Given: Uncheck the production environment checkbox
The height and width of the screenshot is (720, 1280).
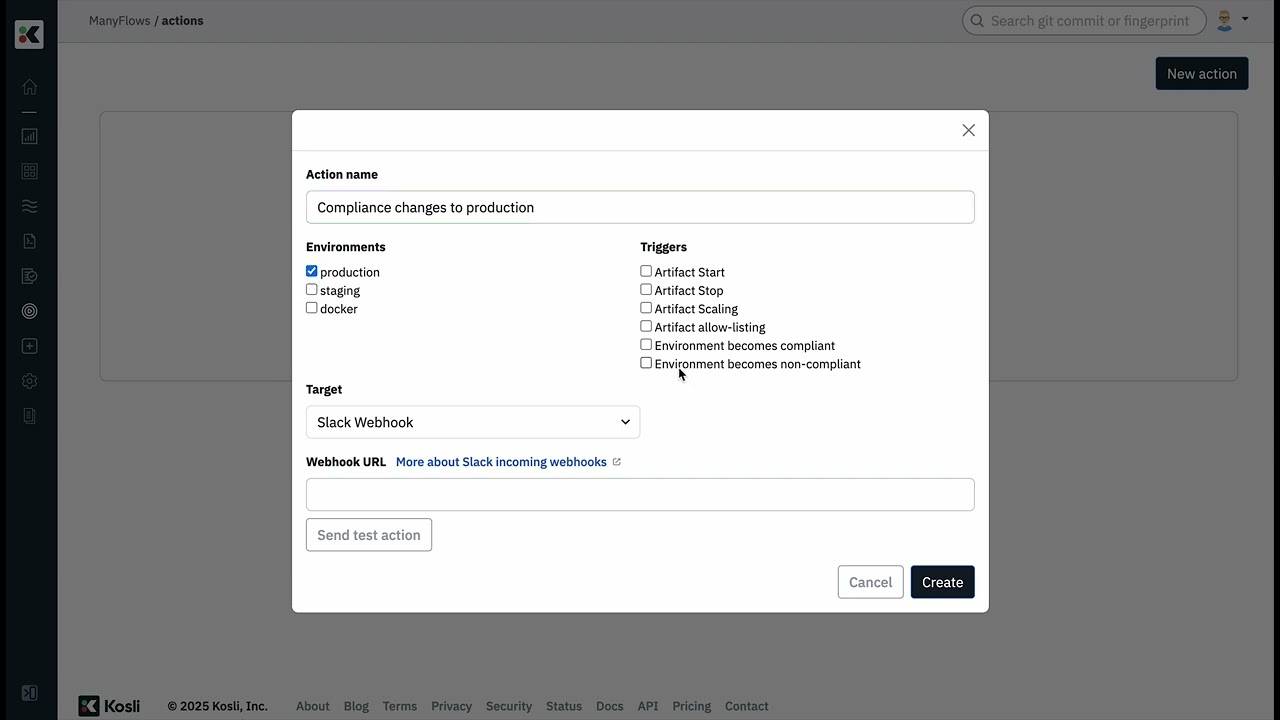Looking at the screenshot, I should (312, 271).
